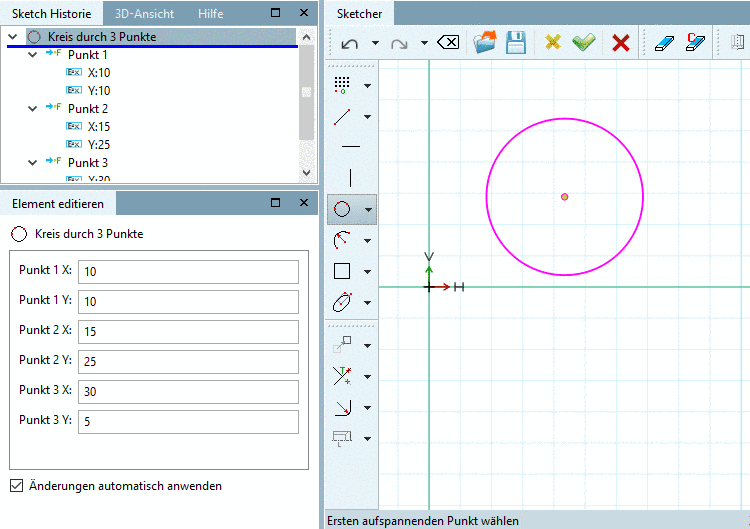Screen dimensions: 750x529
Task: Select the point grid tool icon
Action: pos(342,85)
